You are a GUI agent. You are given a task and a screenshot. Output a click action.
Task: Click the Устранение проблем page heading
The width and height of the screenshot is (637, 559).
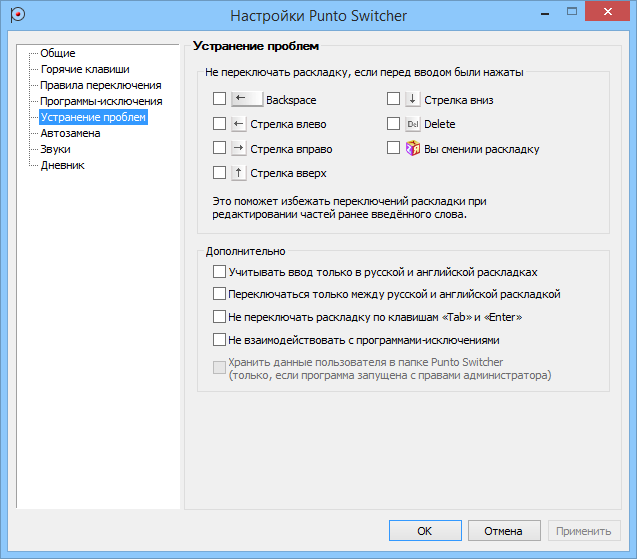pyautogui.click(x=256, y=46)
